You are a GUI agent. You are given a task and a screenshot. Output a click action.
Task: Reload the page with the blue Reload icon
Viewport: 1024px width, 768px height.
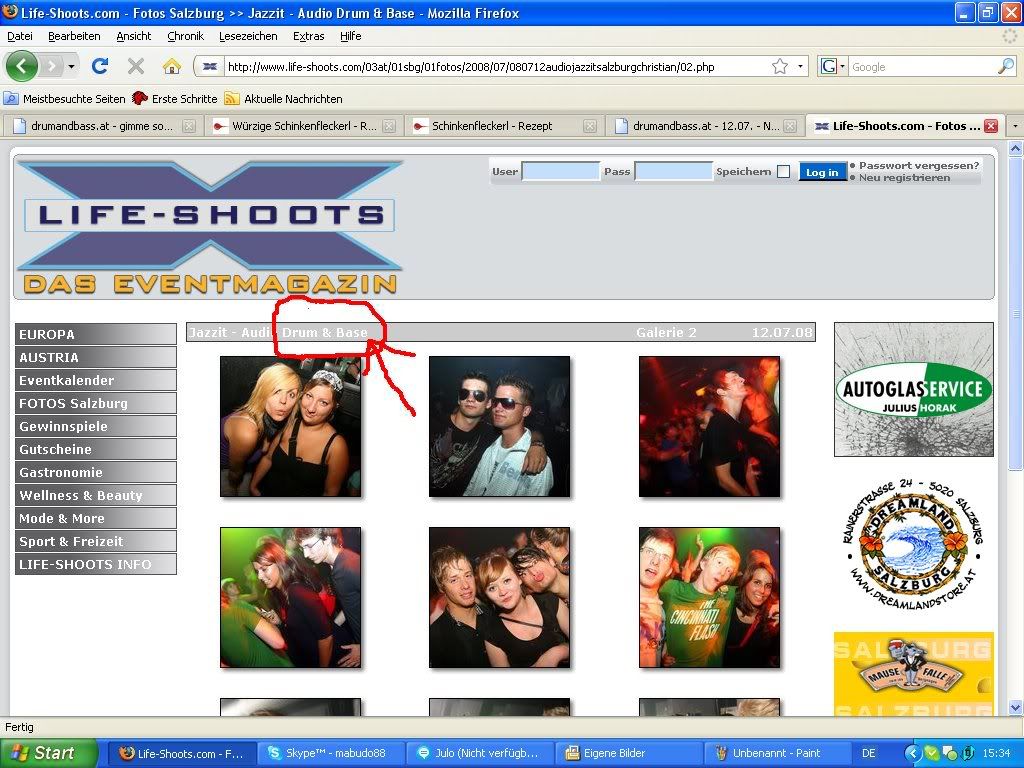pyautogui.click(x=100, y=66)
